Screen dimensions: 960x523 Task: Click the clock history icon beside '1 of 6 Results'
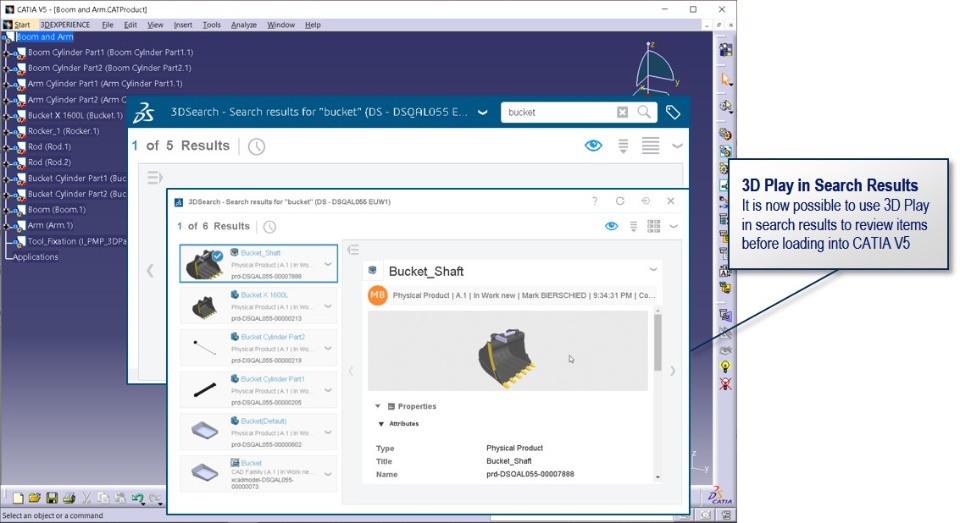tap(269, 227)
